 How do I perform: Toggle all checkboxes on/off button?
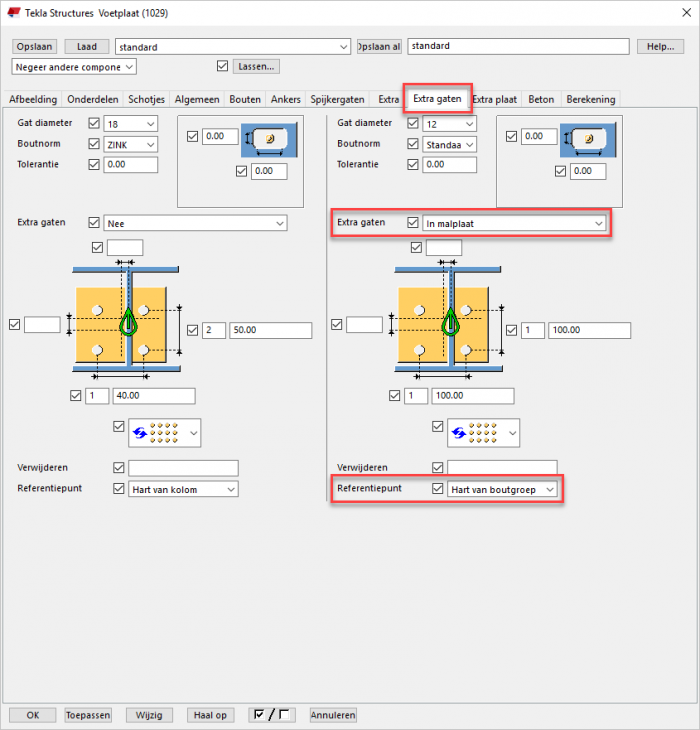click(x=272, y=715)
